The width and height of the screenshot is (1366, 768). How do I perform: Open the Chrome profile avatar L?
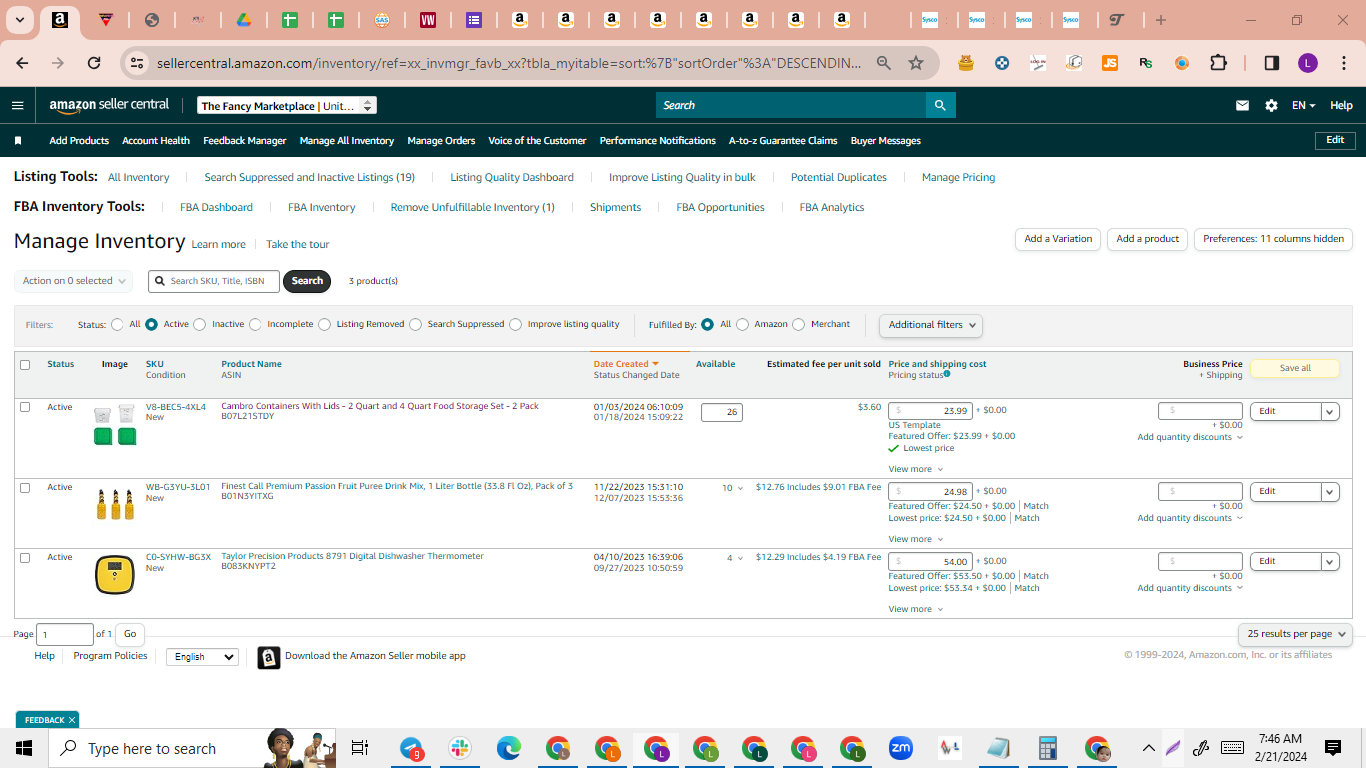pyautogui.click(x=1308, y=63)
